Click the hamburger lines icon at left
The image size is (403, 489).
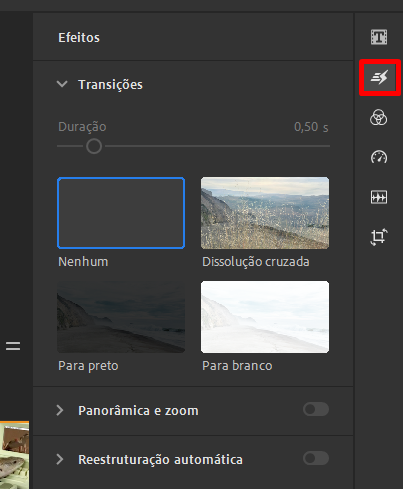(x=13, y=346)
